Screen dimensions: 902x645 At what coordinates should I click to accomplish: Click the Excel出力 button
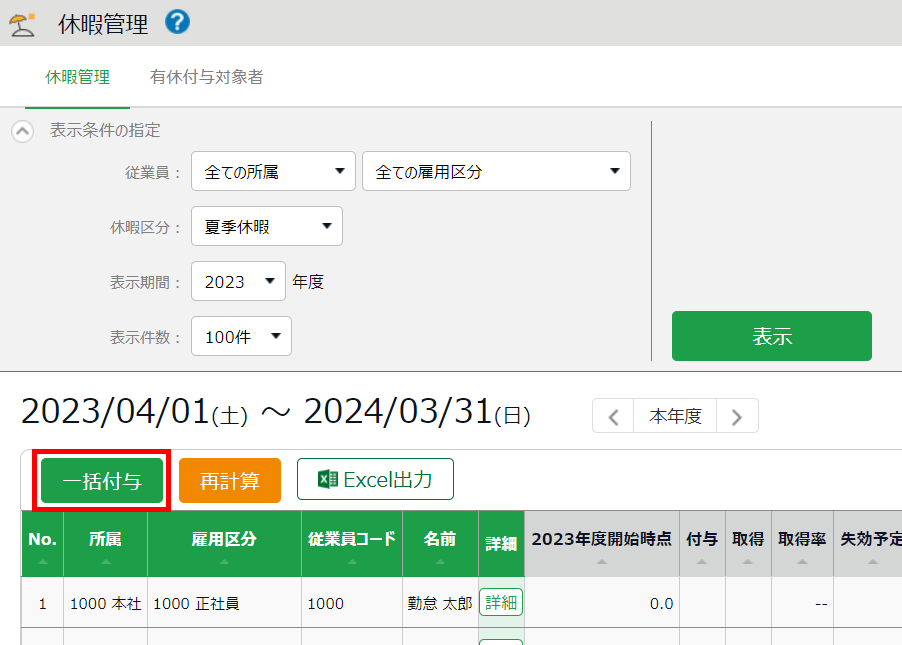(x=375, y=479)
